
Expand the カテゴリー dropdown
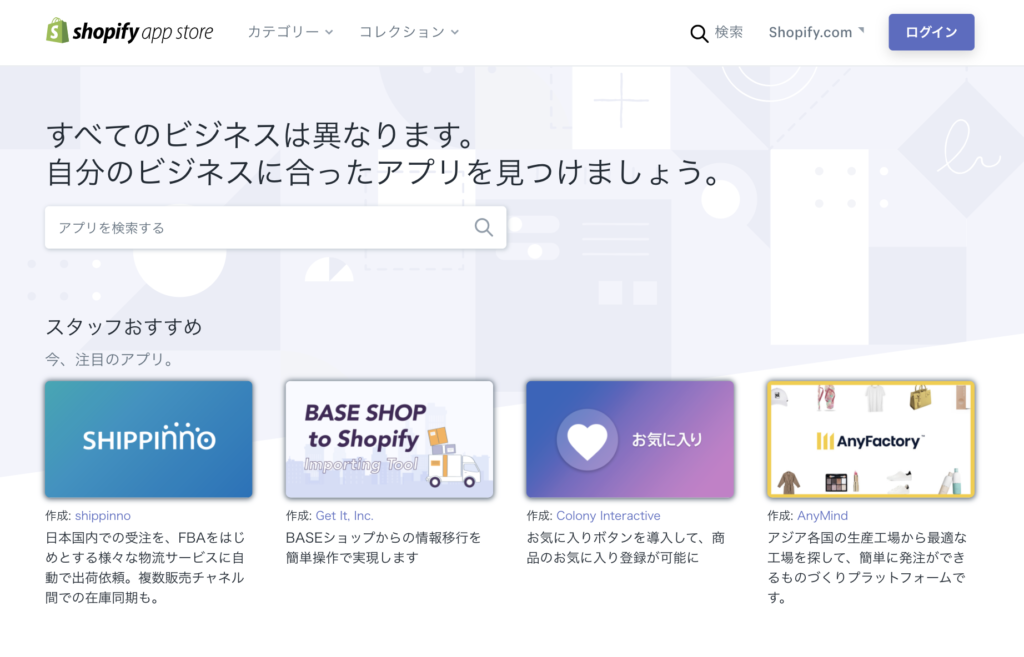290,32
